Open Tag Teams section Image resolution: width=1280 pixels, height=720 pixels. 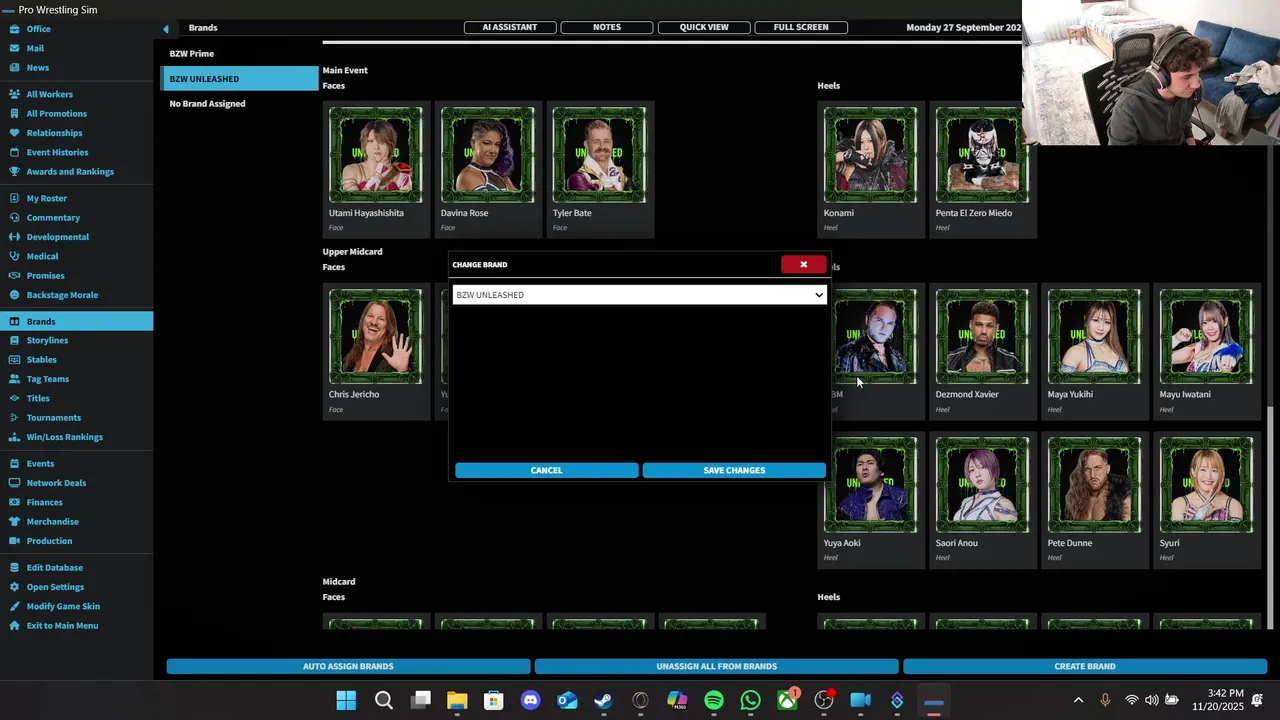tap(47, 379)
